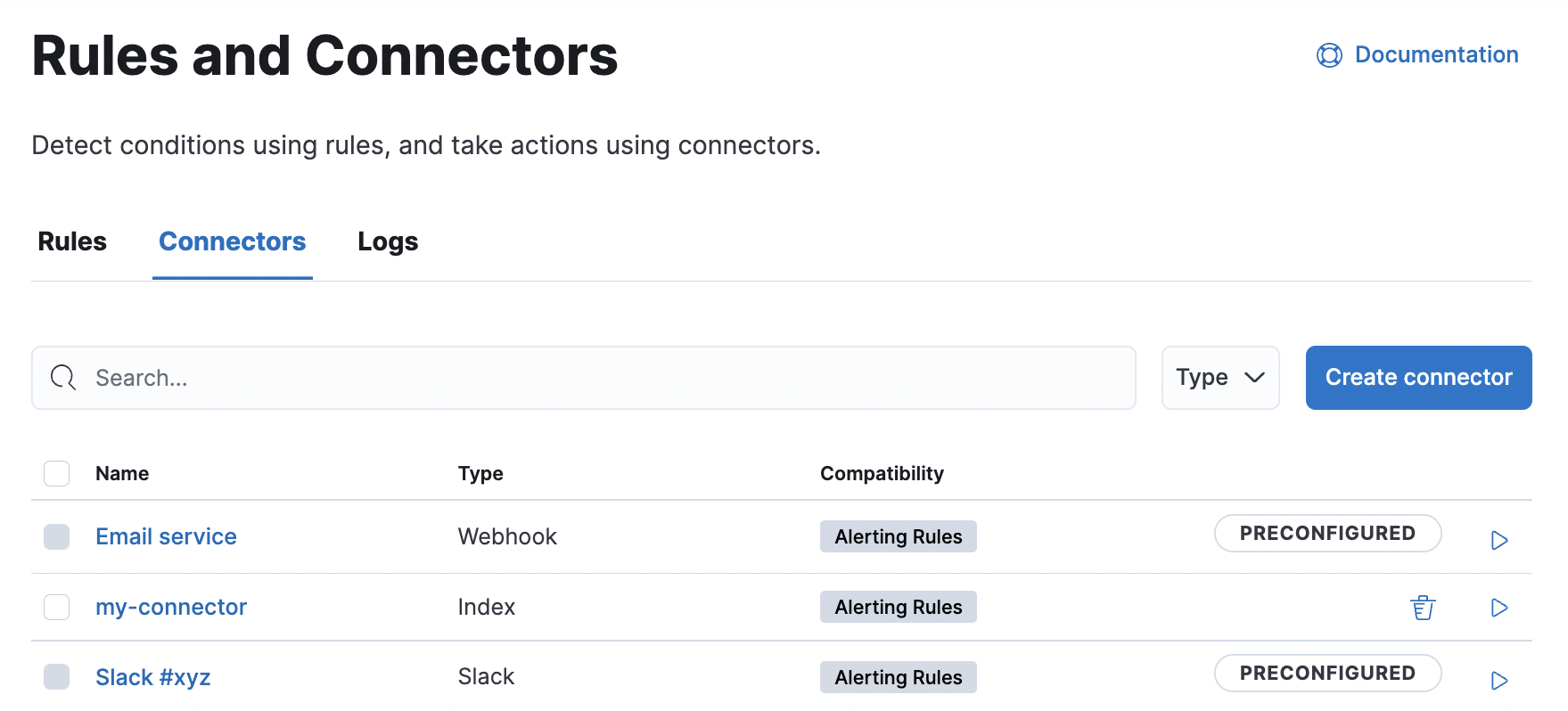Check the my-connector row checkbox
Image resolution: width=1568 pixels, height=711 pixels.
56,607
